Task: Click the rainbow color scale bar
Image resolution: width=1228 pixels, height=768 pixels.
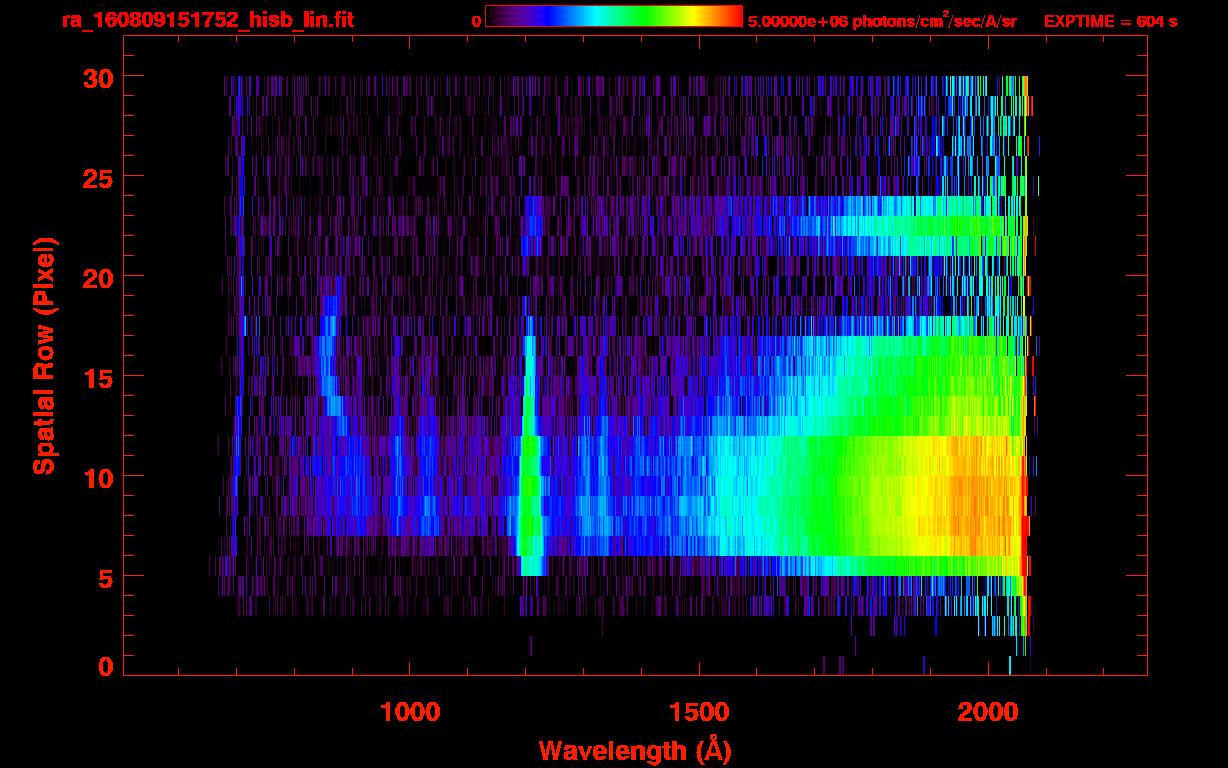Action: click(x=614, y=17)
